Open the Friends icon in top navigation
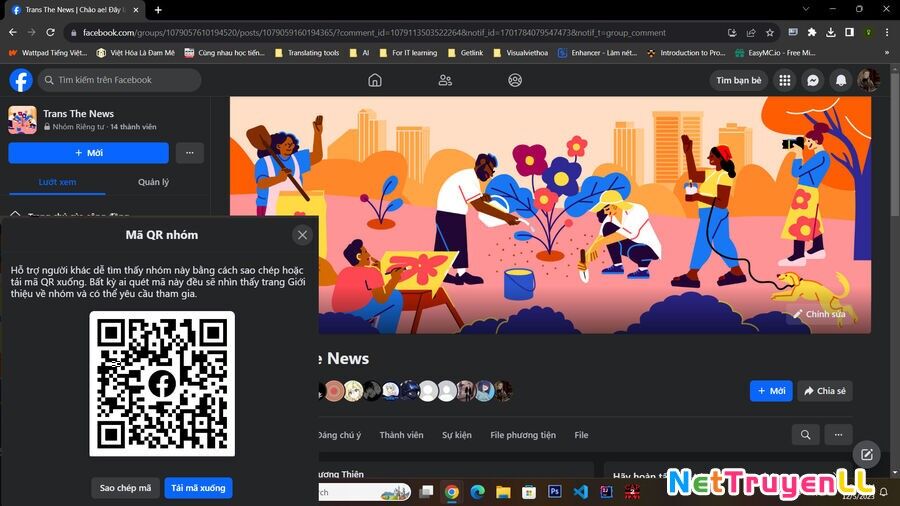 point(445,80)
